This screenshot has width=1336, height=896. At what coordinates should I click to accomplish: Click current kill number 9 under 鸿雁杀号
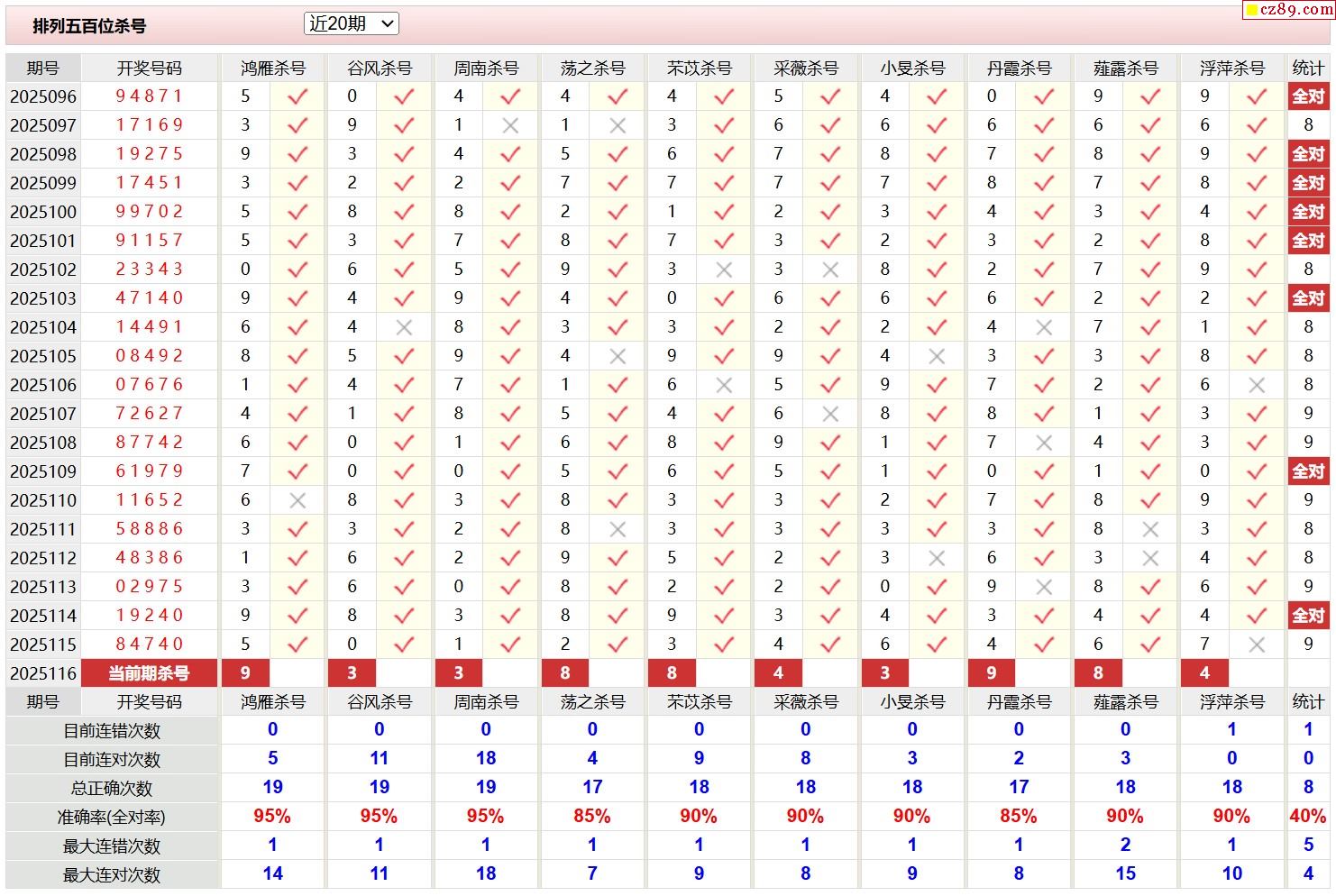pyautogui.click(x=246, y=673)
